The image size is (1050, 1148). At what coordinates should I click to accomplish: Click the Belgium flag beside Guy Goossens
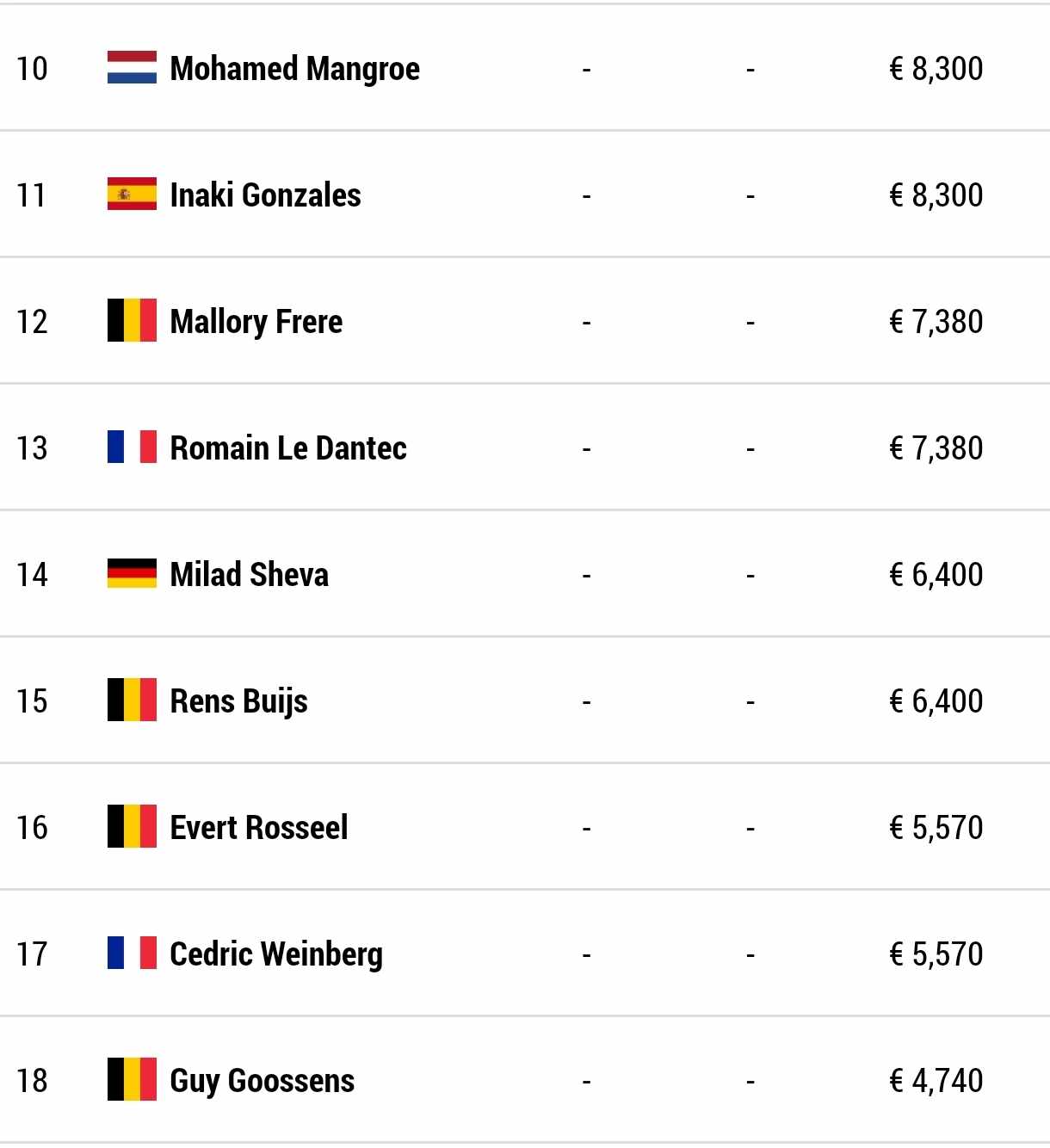132,1080
